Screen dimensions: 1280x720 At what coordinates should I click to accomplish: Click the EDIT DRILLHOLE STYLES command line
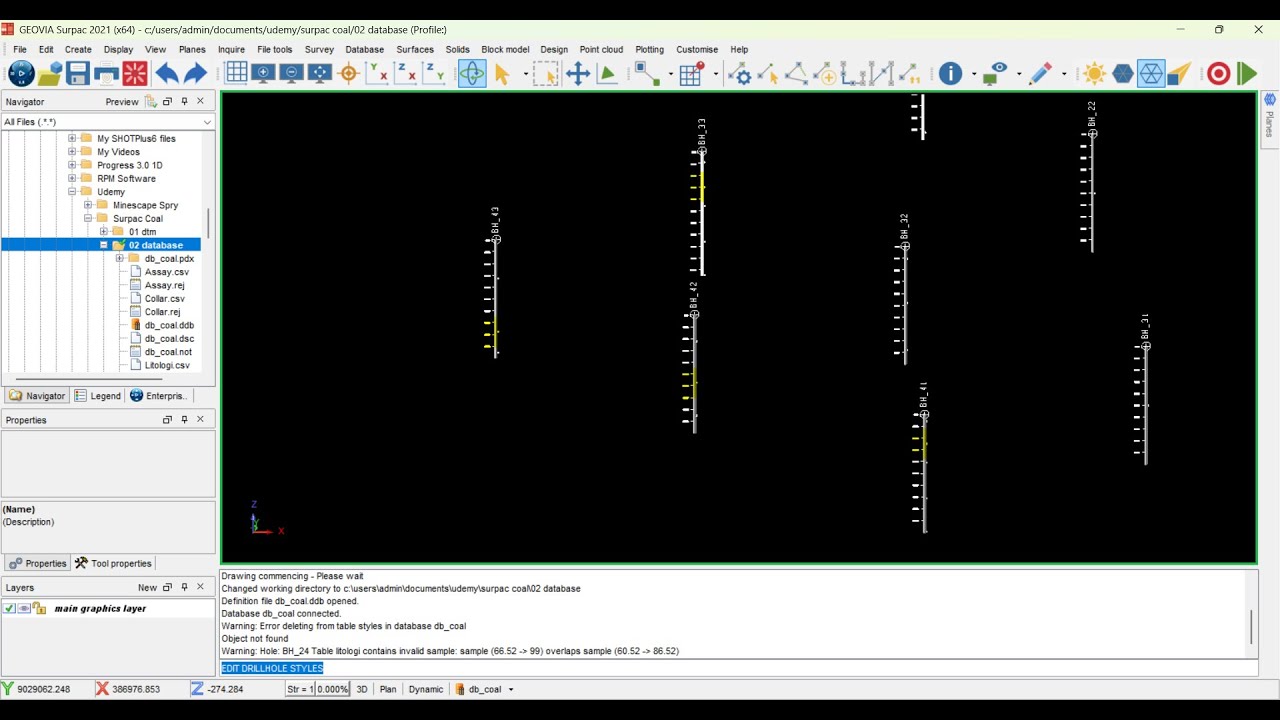tap(738, 668)
